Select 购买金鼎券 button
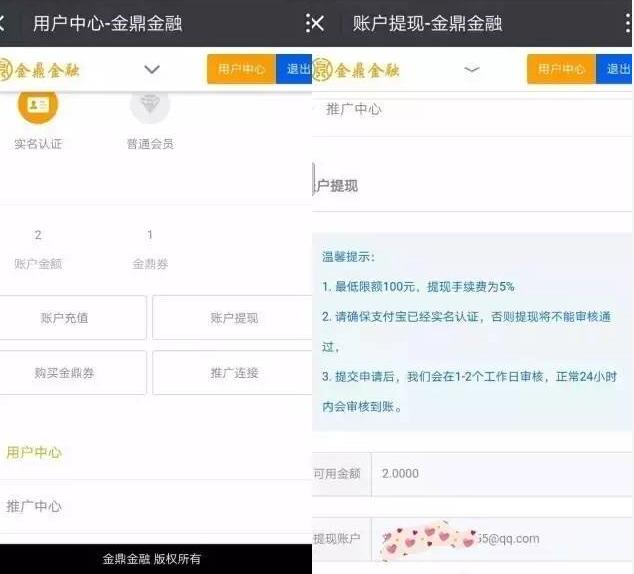The image size is (634, 574). 73,373
